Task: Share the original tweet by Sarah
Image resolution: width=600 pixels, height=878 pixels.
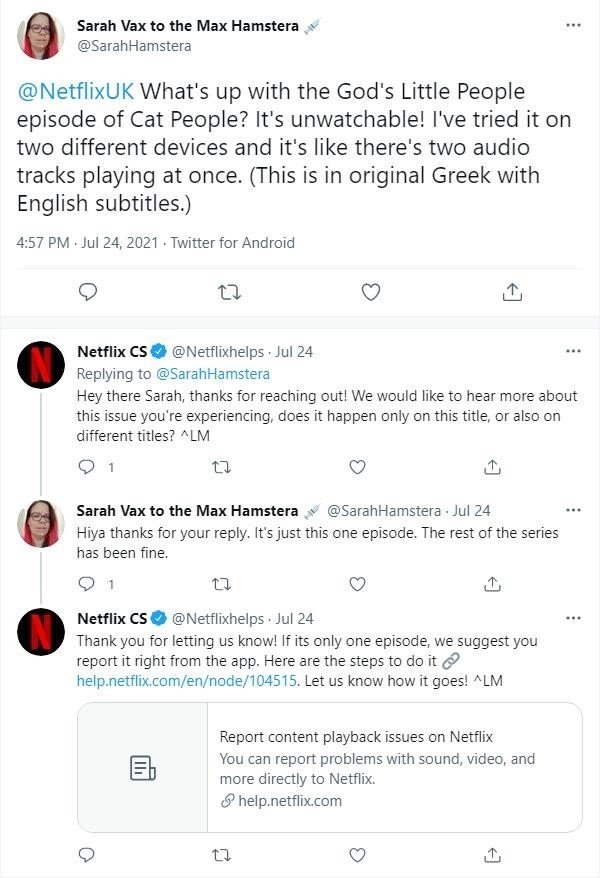Action: [512, 292]
